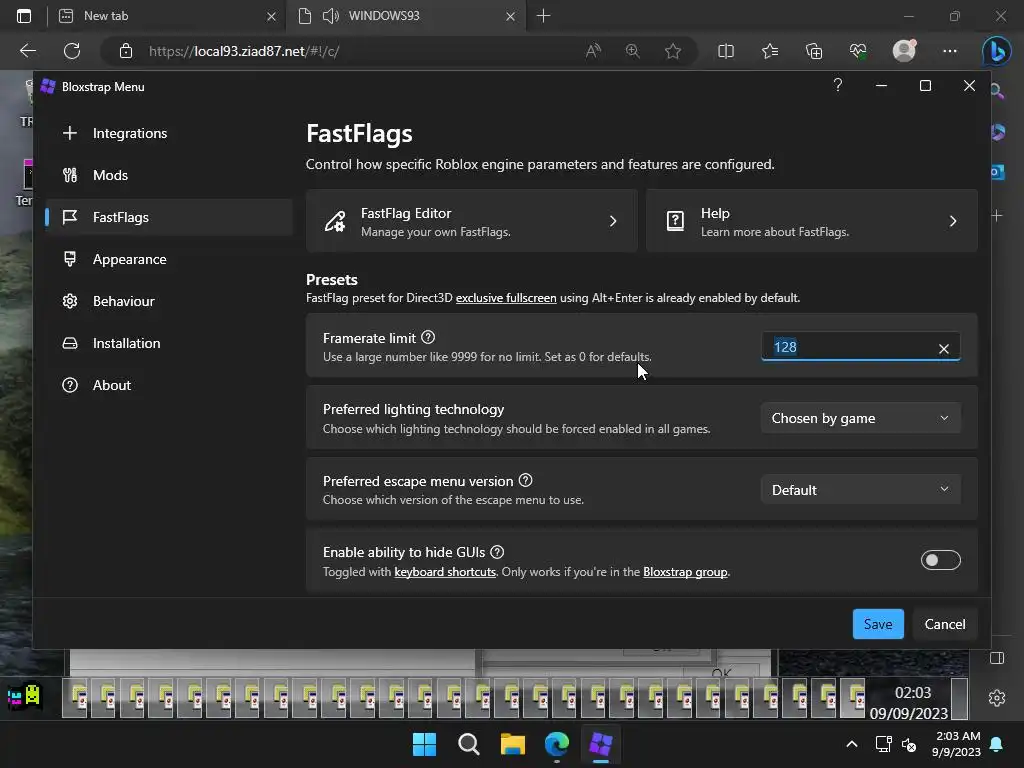Open File Explorer from the taskbar
This screenshot has height=768, width=1024.
[513, 744]
